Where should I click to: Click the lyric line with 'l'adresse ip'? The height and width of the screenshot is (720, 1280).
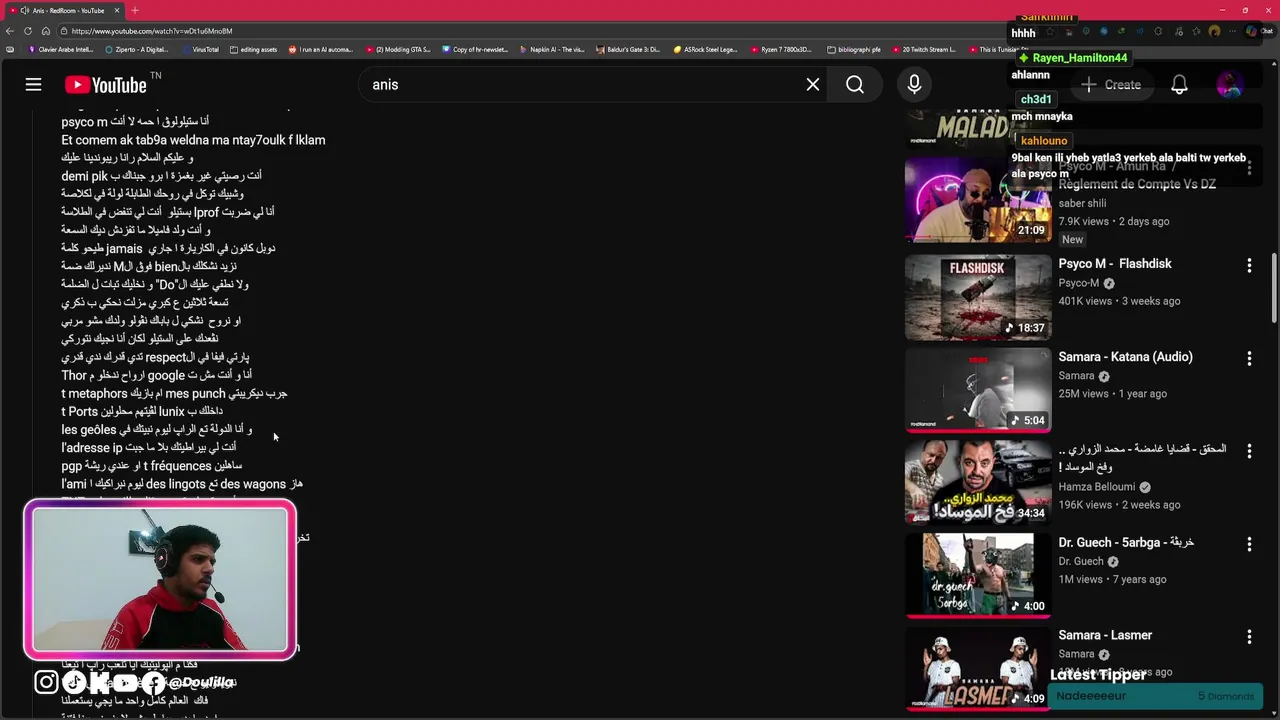point(149,448)
